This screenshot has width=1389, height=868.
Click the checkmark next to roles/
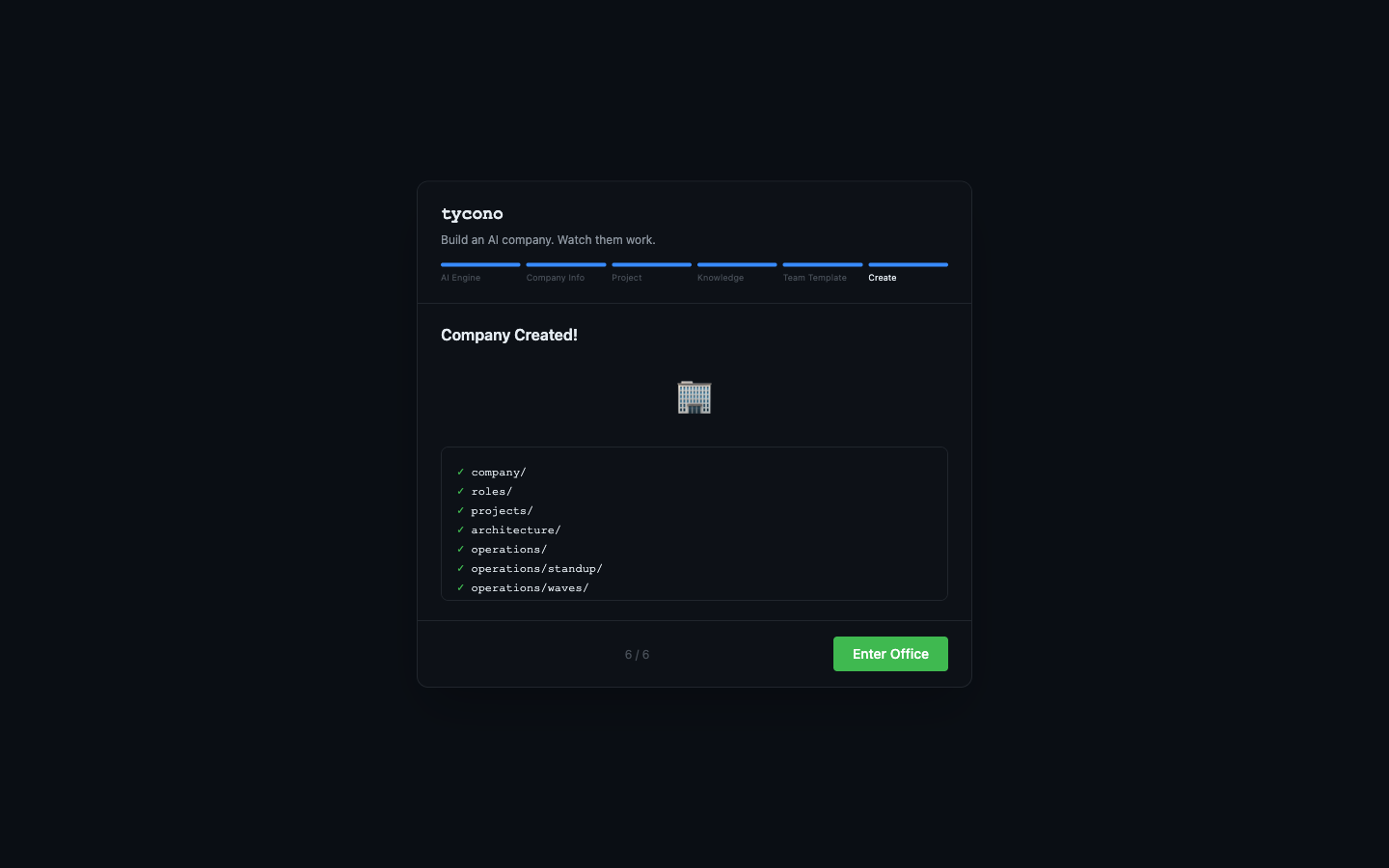[460, 491]
